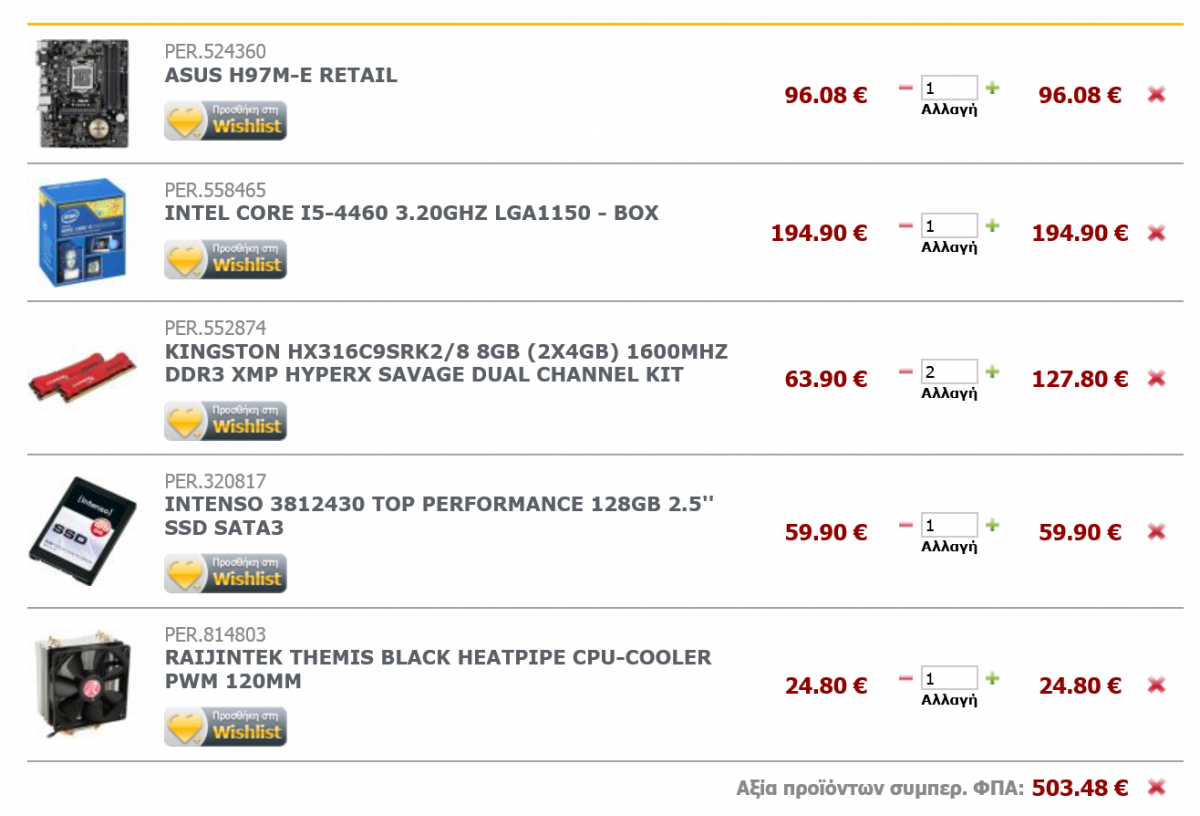Clear entire cart via total row X
Image resolution: width=1200 pixels, height=816 pixels.
1156,788
